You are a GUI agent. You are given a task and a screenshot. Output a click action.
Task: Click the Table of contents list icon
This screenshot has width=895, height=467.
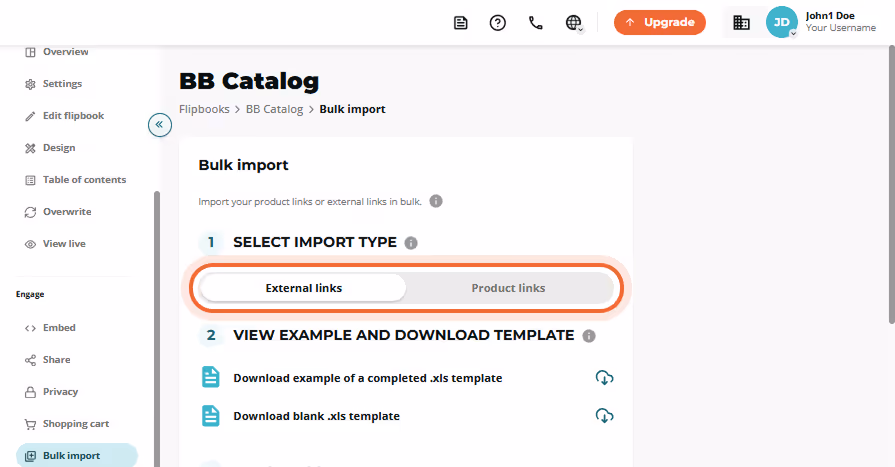point(30,180)
